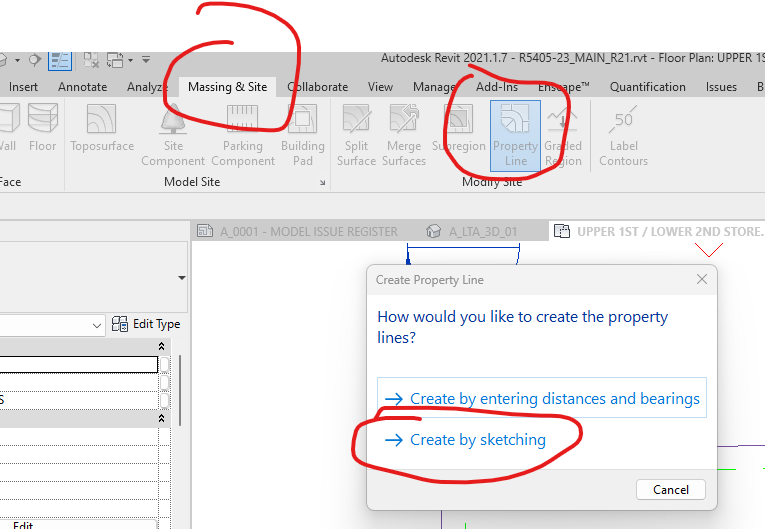Choose Create by entering distances and bearings
This screenshot has height=529, width=765.
(x=542, y=398)
